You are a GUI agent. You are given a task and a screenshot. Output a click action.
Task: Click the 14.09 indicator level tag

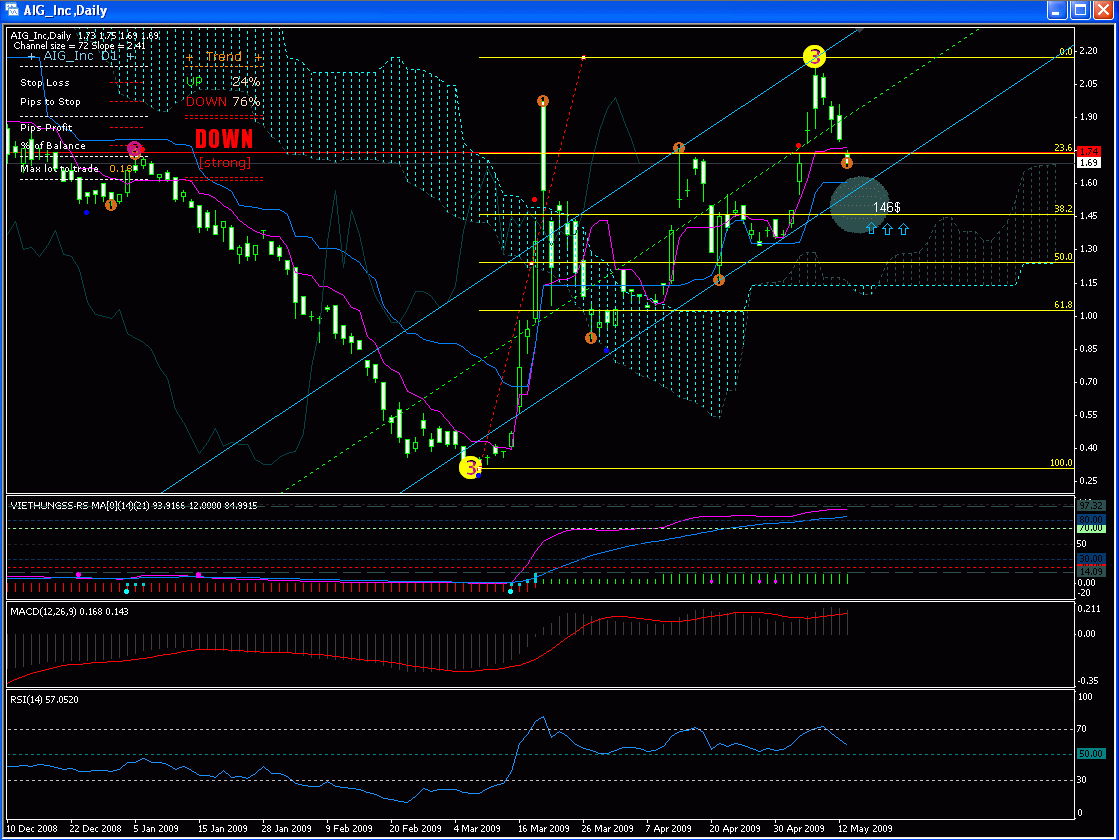[1090, 572]
